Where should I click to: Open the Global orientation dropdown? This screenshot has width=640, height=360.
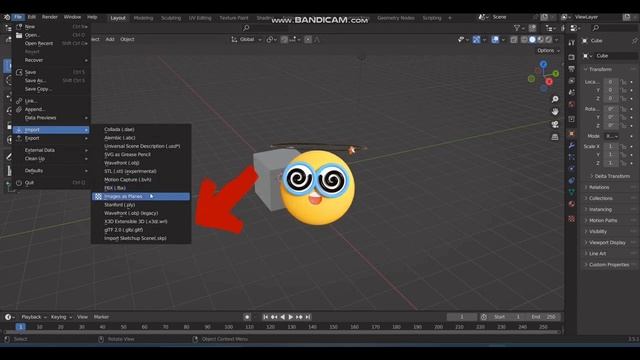[247, 40]
